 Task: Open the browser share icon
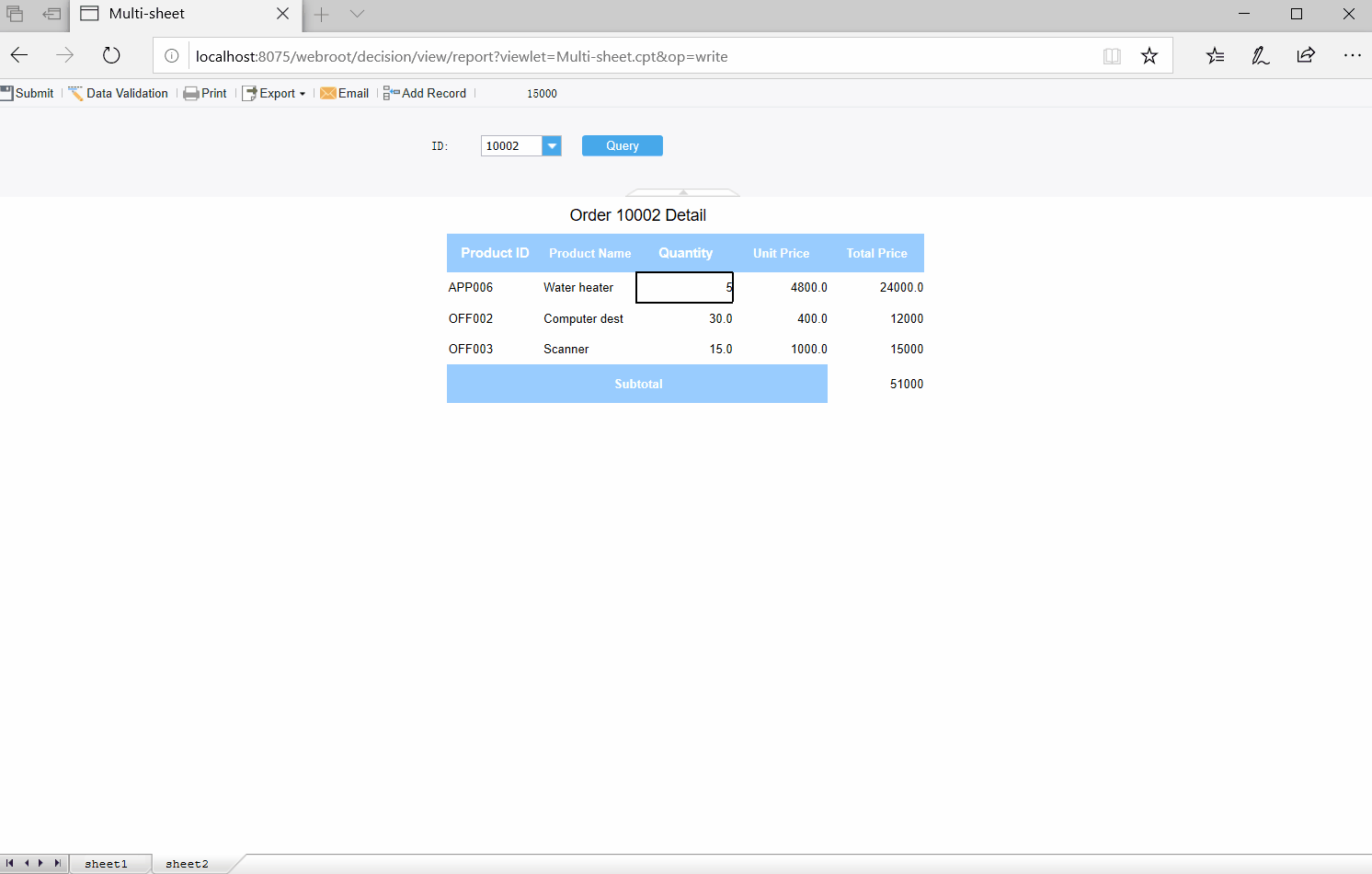pos(1306,55)
